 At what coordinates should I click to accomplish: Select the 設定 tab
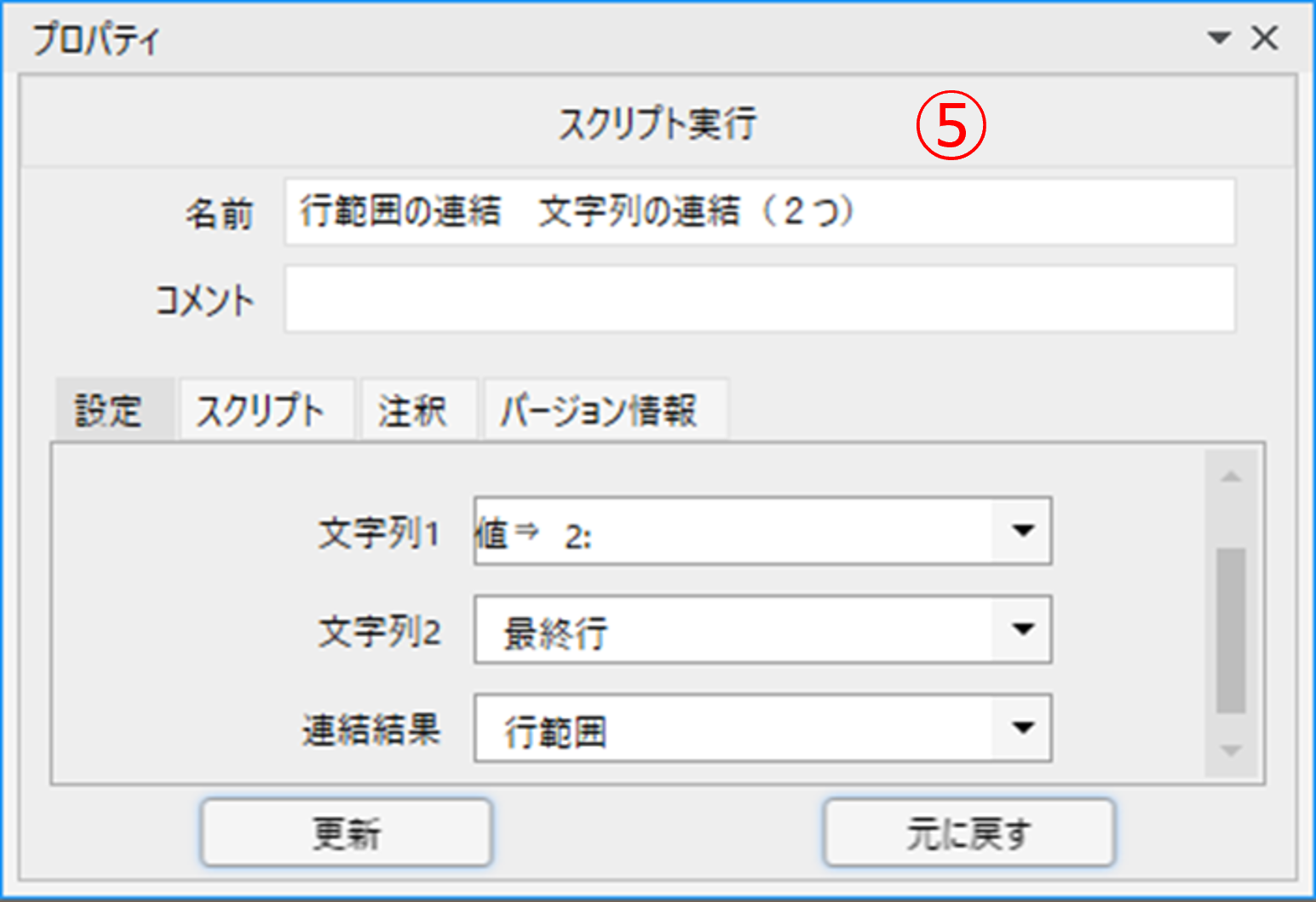click(x=108, y=411)
